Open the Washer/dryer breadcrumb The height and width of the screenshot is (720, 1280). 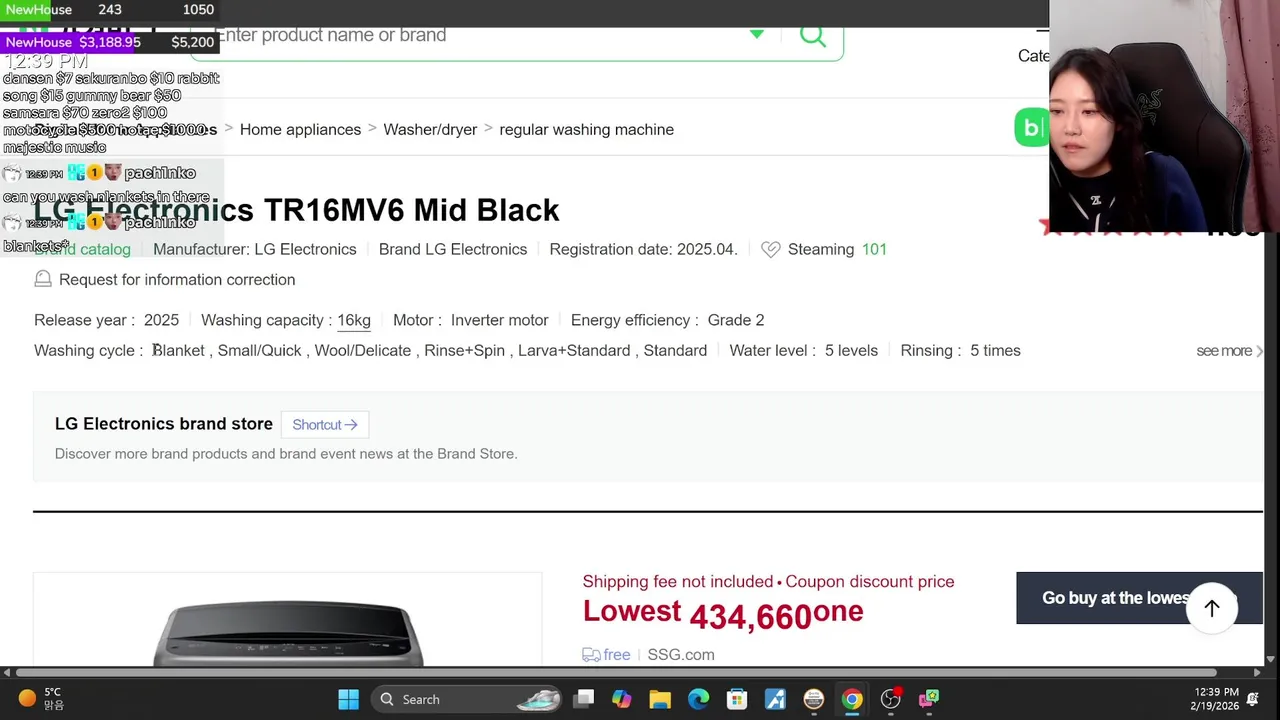point(430,129)
